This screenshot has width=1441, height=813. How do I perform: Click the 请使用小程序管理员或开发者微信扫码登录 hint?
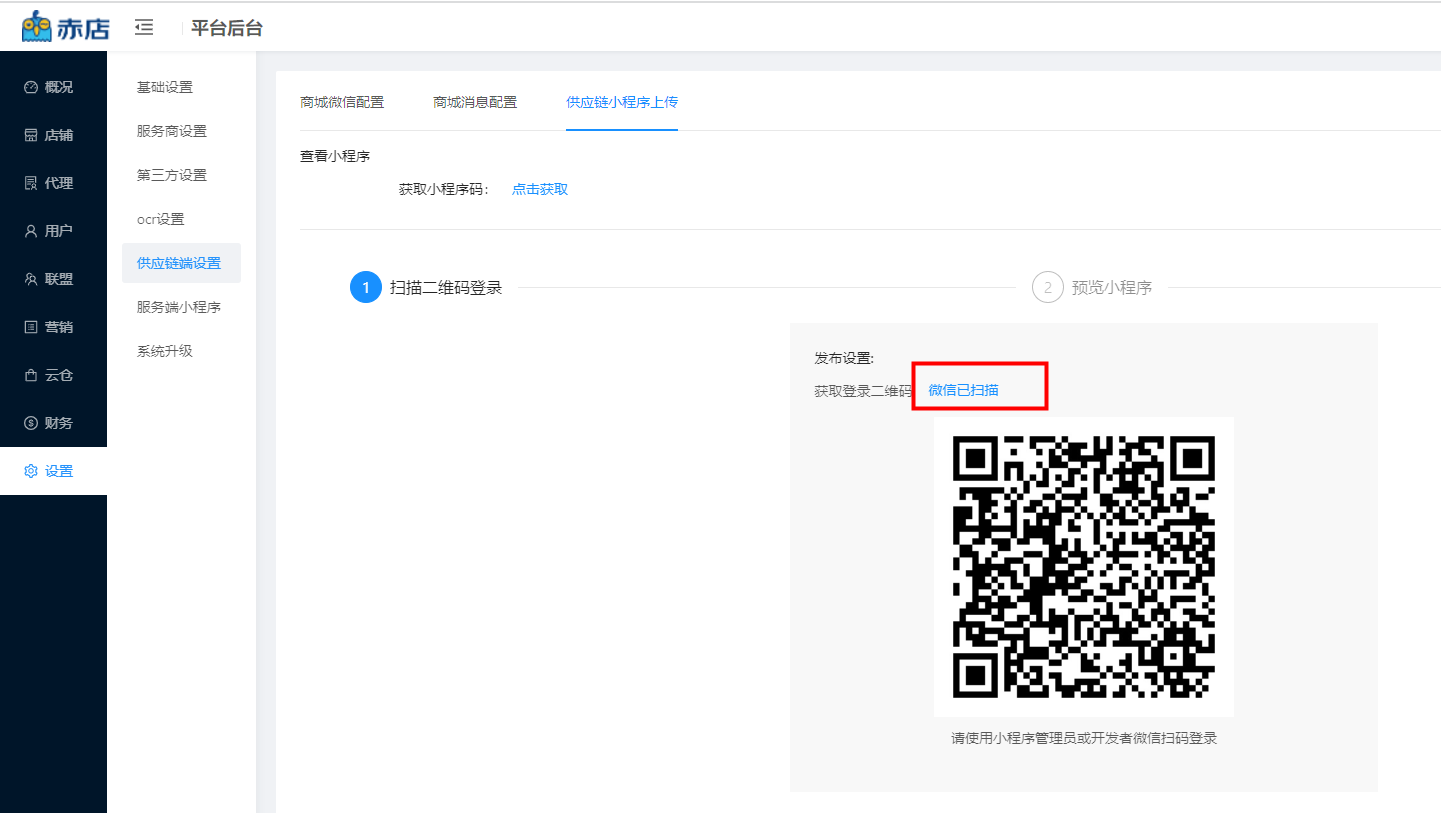(1084, 739)
